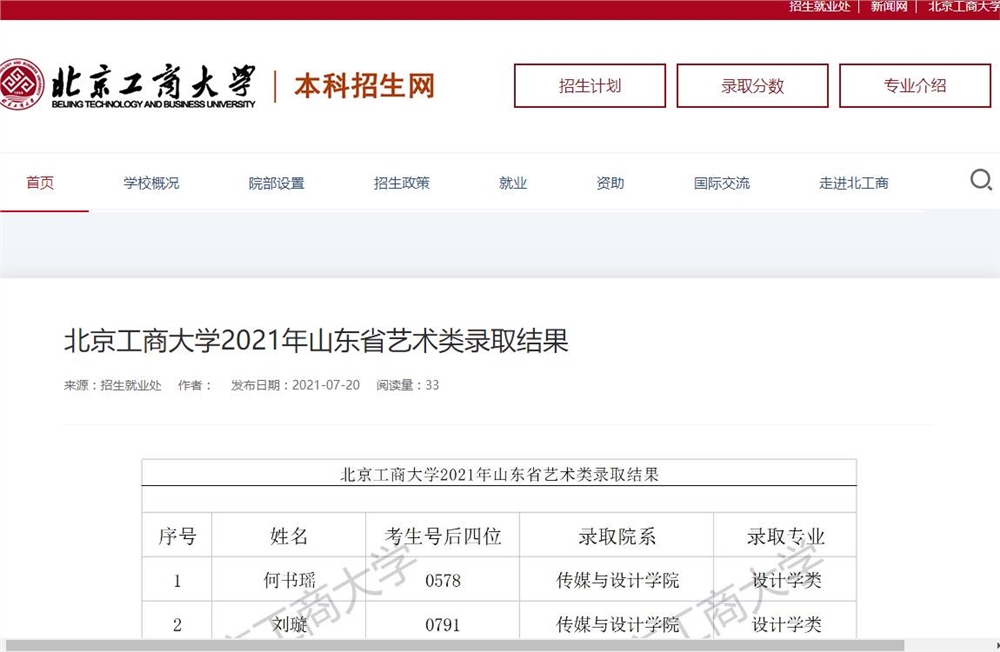Click the search magnifier icon
Image resolution: width=1000 pixels, height=652 pixels.
tap(981, 180)
